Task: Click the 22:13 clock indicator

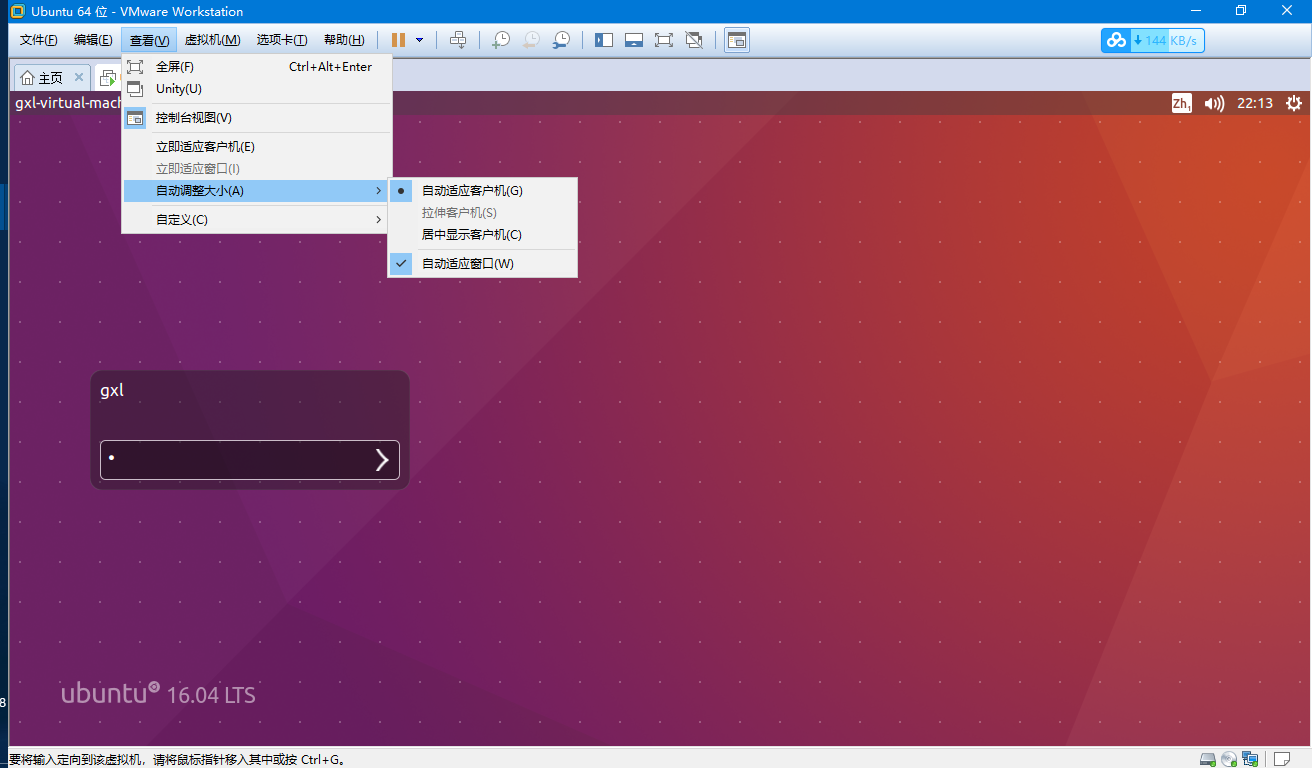Action: 1255,103
